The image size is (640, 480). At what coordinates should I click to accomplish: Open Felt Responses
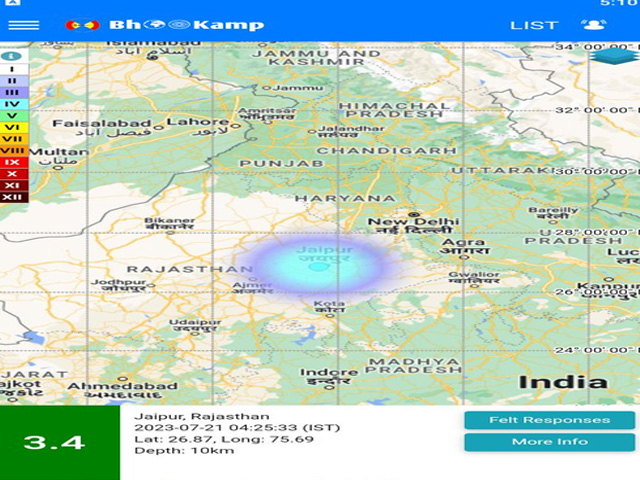coord(549,420)
